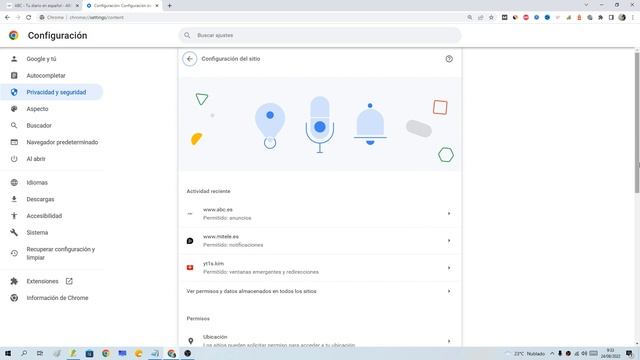Show hidden system tray icons
The image size is (640, 360).
pyautogui.click(x=552, y=353)
